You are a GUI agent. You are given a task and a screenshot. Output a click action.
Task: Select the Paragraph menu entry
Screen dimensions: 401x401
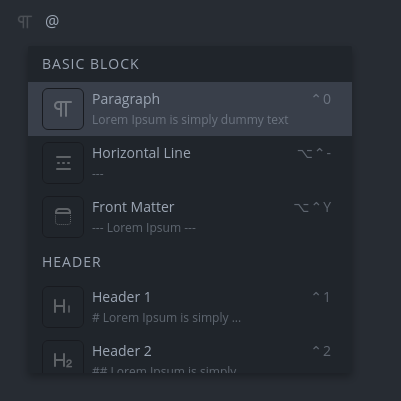pos(190,109)
